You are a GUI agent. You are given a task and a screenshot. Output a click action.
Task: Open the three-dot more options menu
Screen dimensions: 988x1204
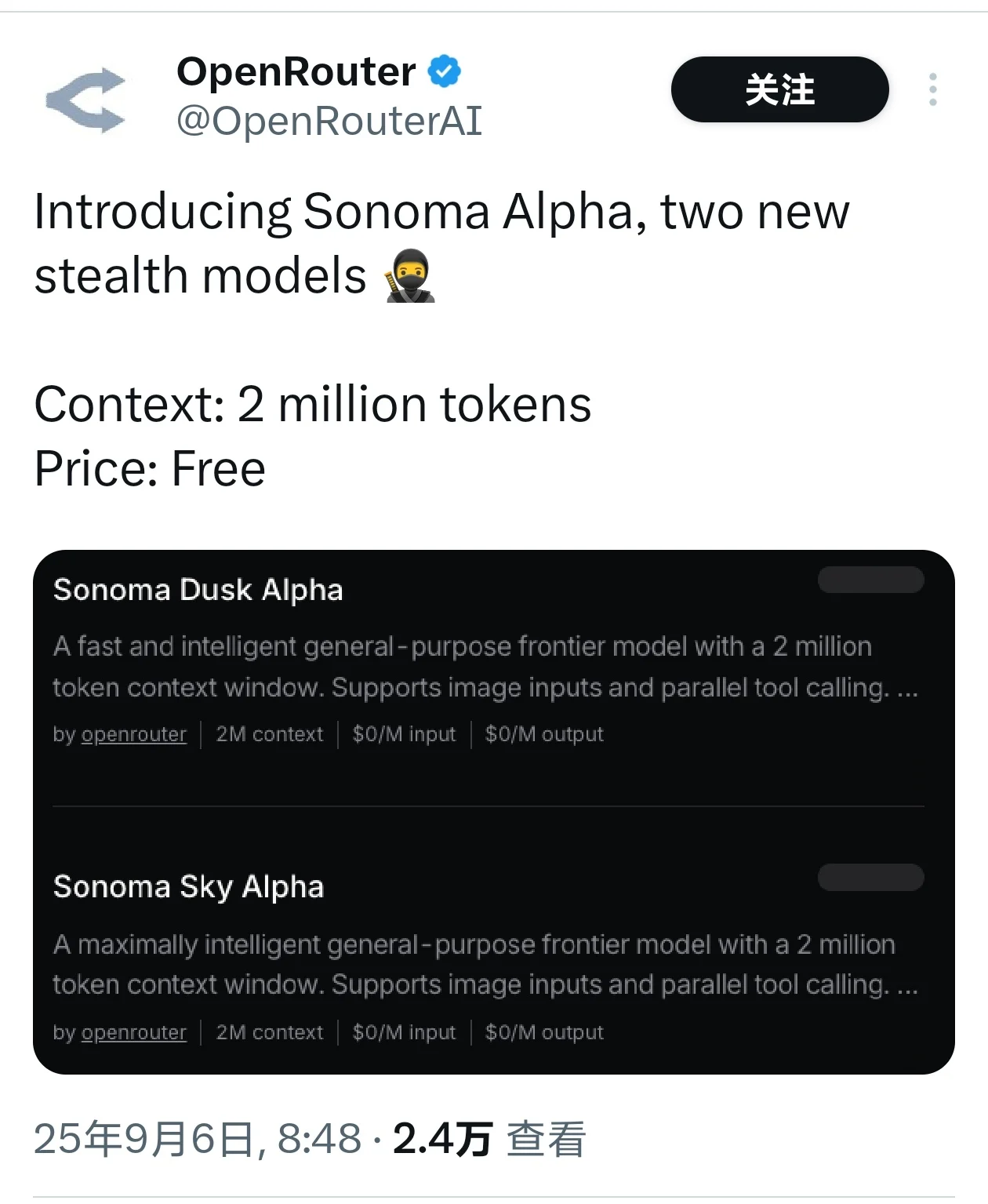(932, 89)
